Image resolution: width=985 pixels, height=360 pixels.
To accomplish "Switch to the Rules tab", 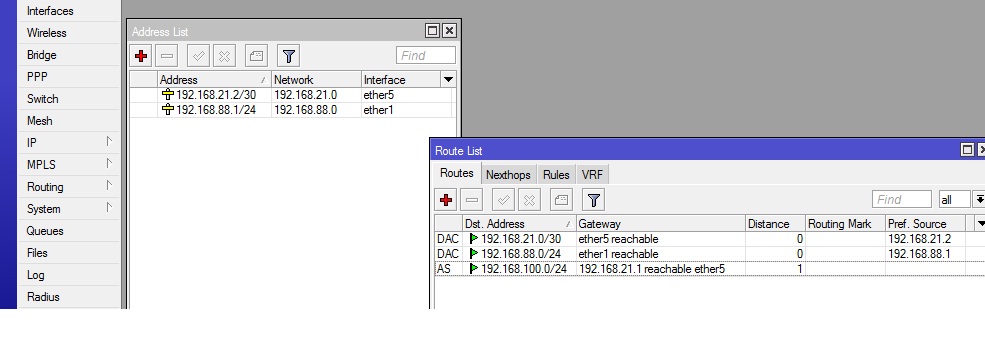I will pos(556,175).
